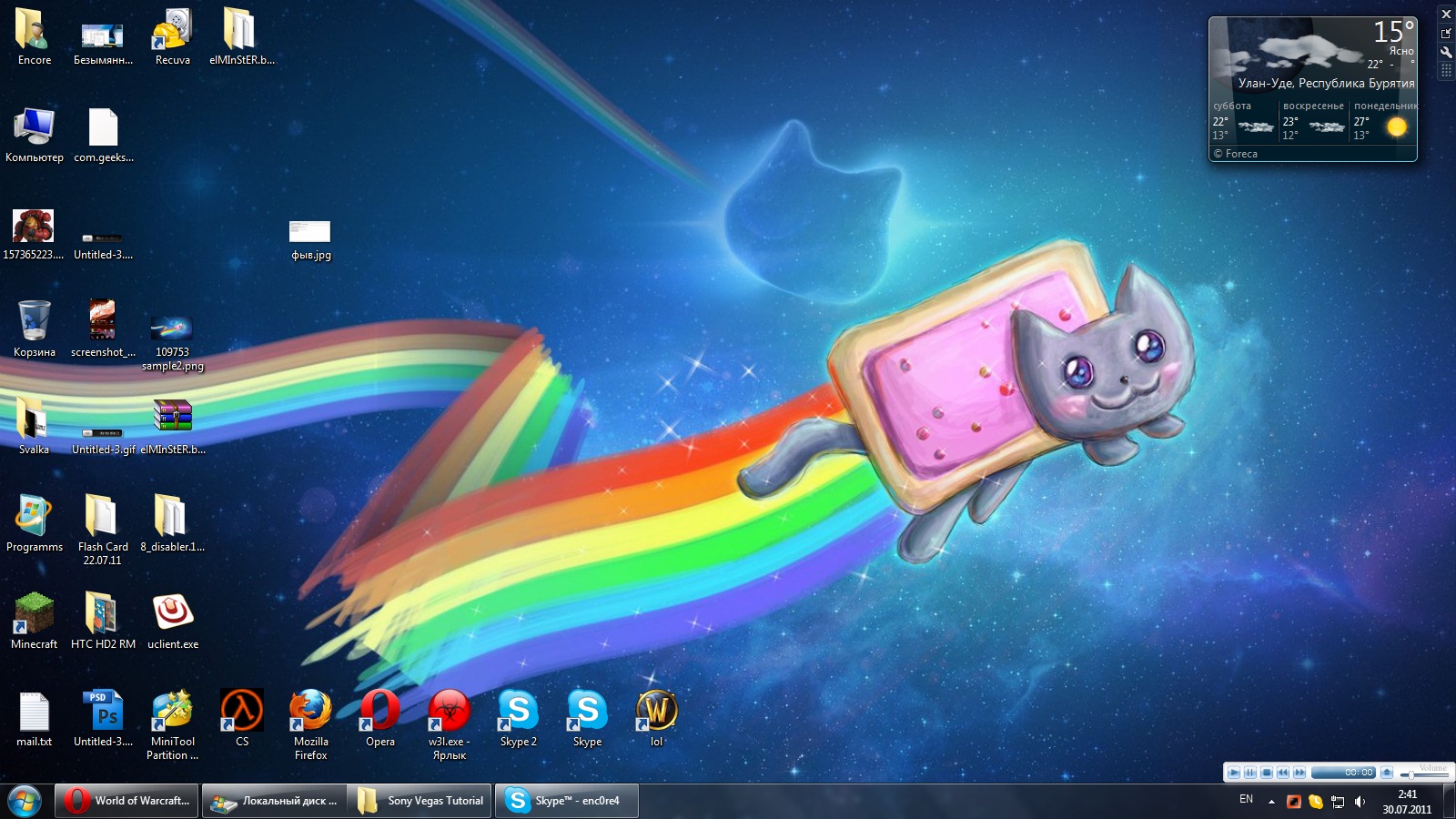Select the uclient.exe icon
The height and width of the screenshot is (819, 1456).
[172, 621]
